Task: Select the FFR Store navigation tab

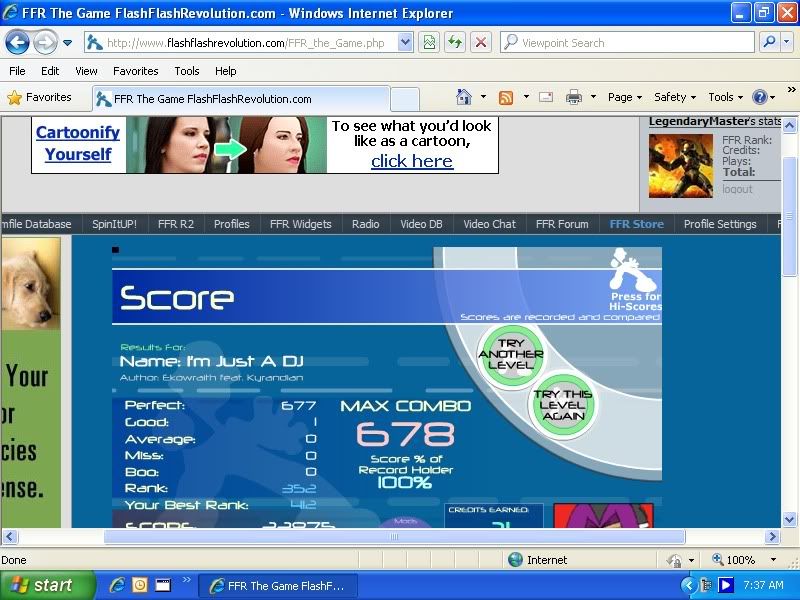Action: tap(636, 224)
